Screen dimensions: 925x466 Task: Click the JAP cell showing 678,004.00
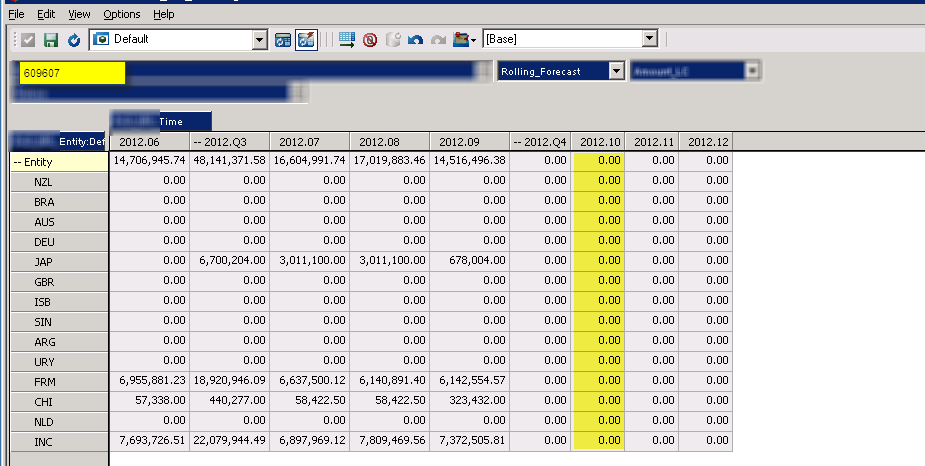pyautogui.click(x=470, y=260)
